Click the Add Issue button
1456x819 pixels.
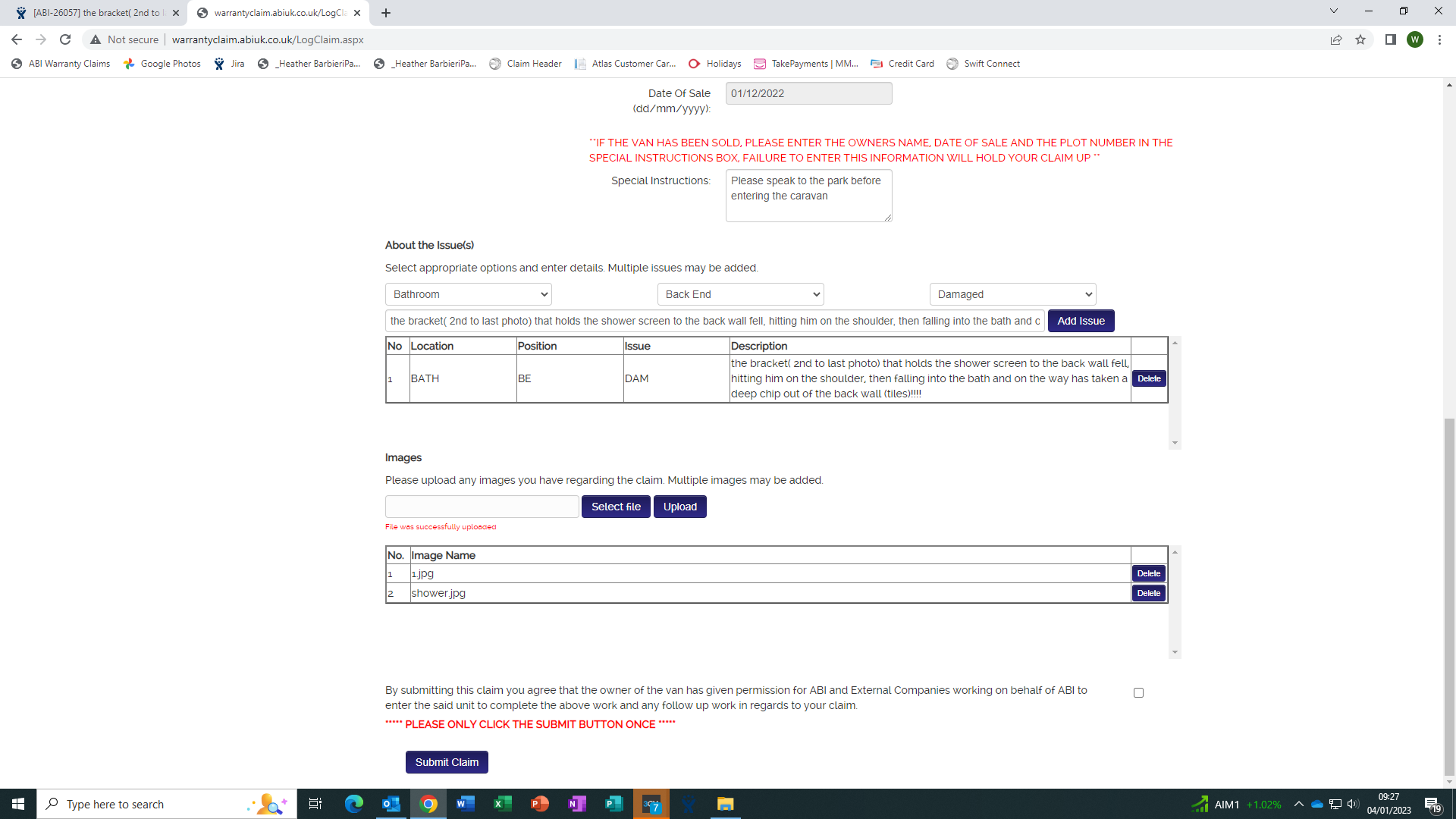click(x=1081, y=321)
